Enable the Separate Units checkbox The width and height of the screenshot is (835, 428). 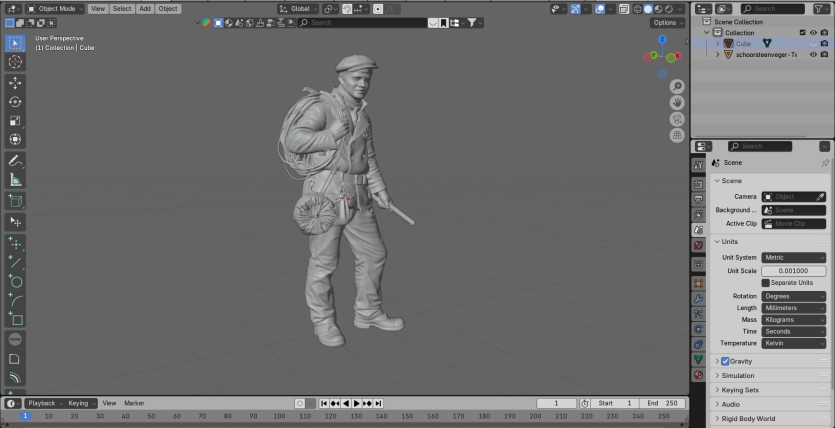766,283
